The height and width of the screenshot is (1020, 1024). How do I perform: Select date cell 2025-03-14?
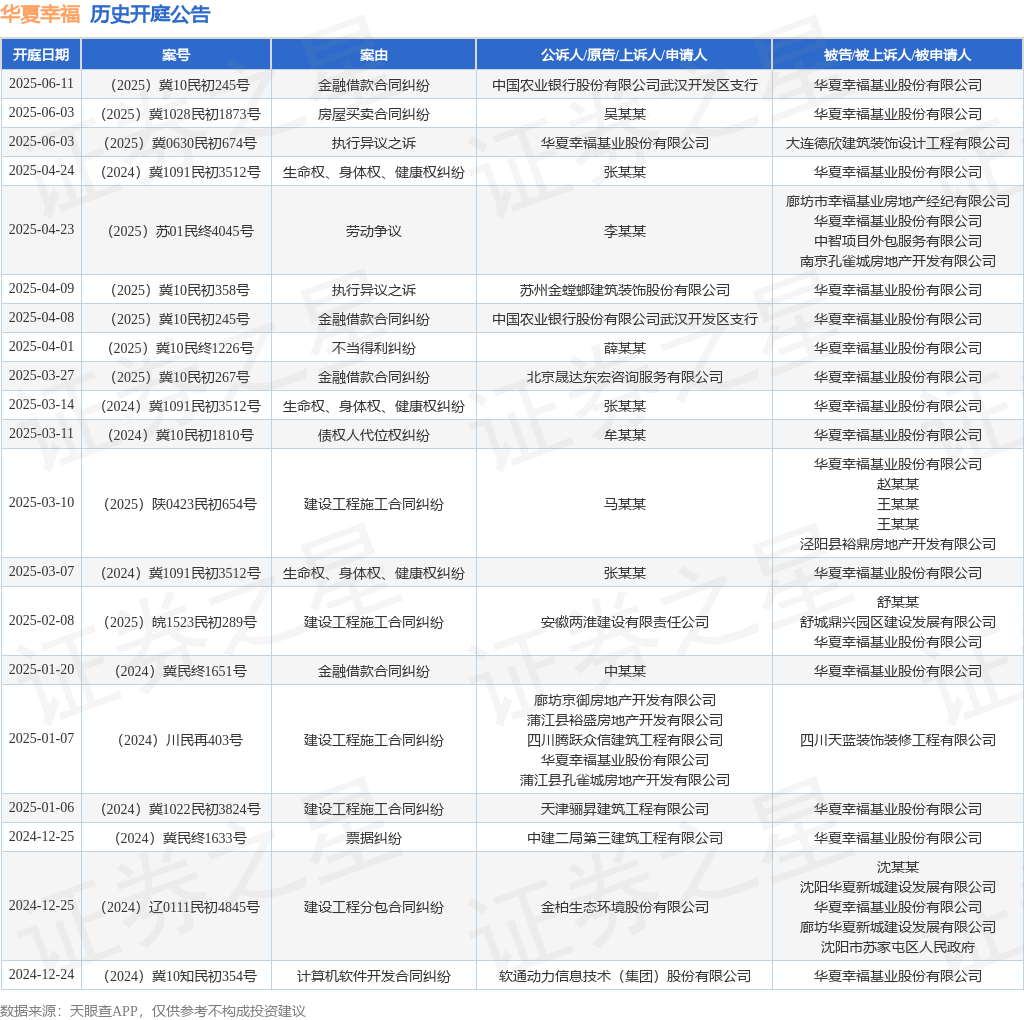click(41, 405)
